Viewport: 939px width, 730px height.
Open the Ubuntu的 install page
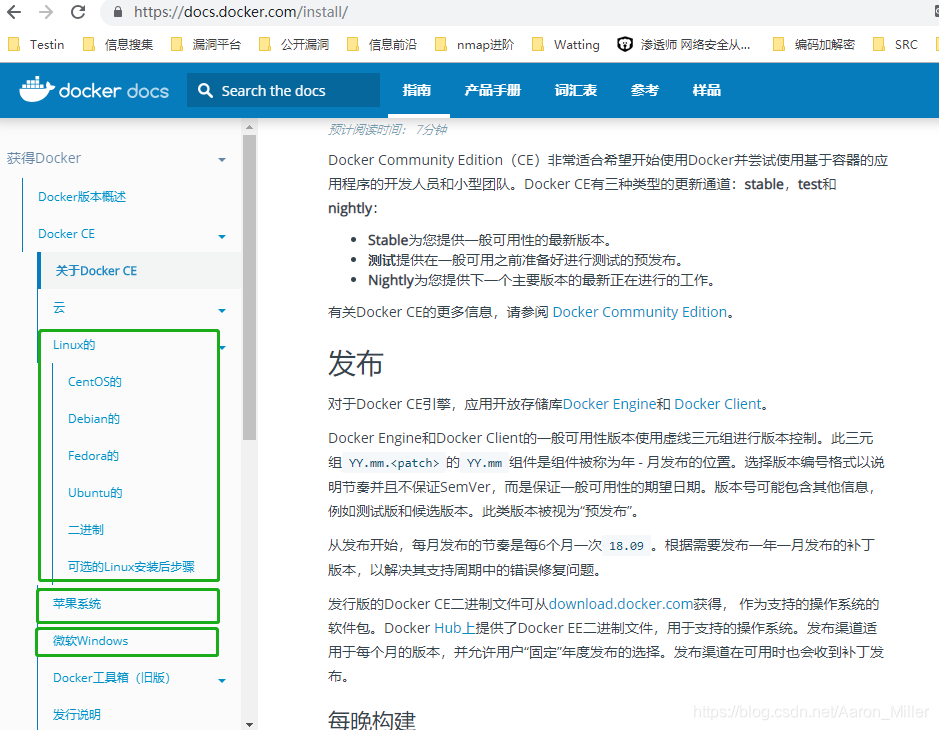[95, 493]
